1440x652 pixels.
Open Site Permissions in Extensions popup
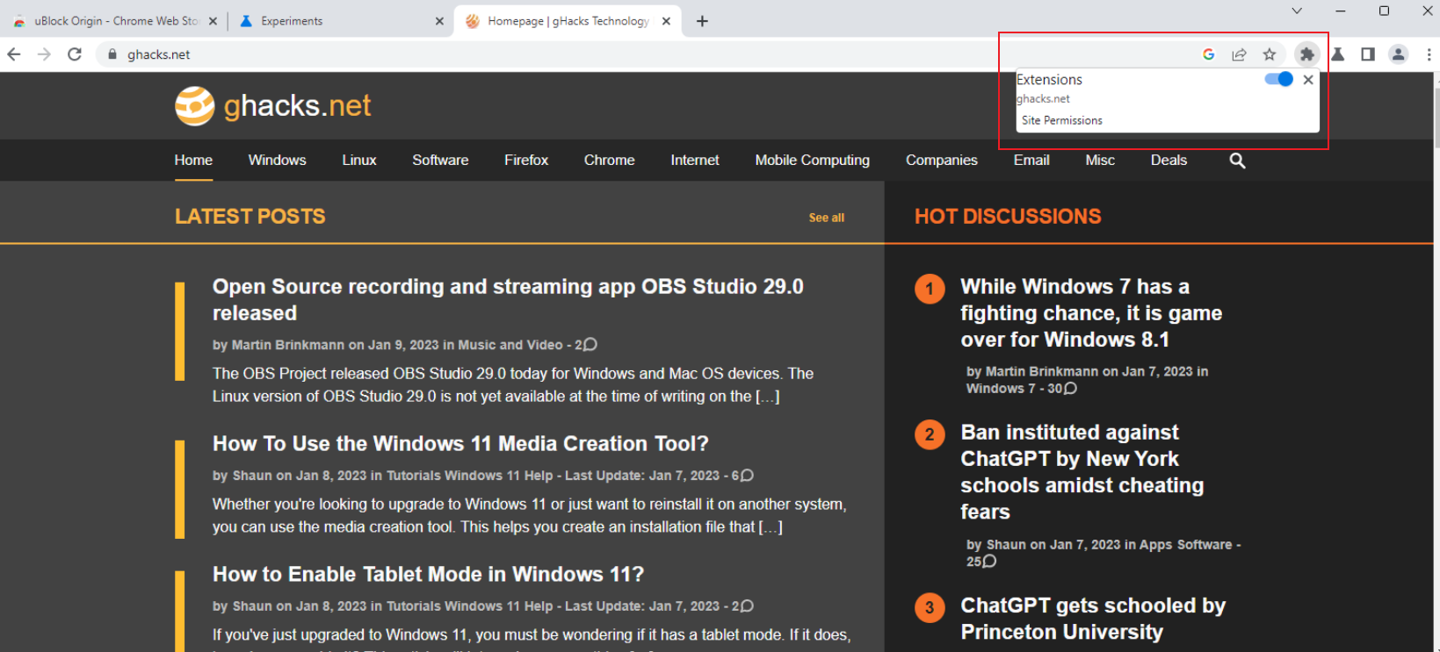click(1062, 120)
